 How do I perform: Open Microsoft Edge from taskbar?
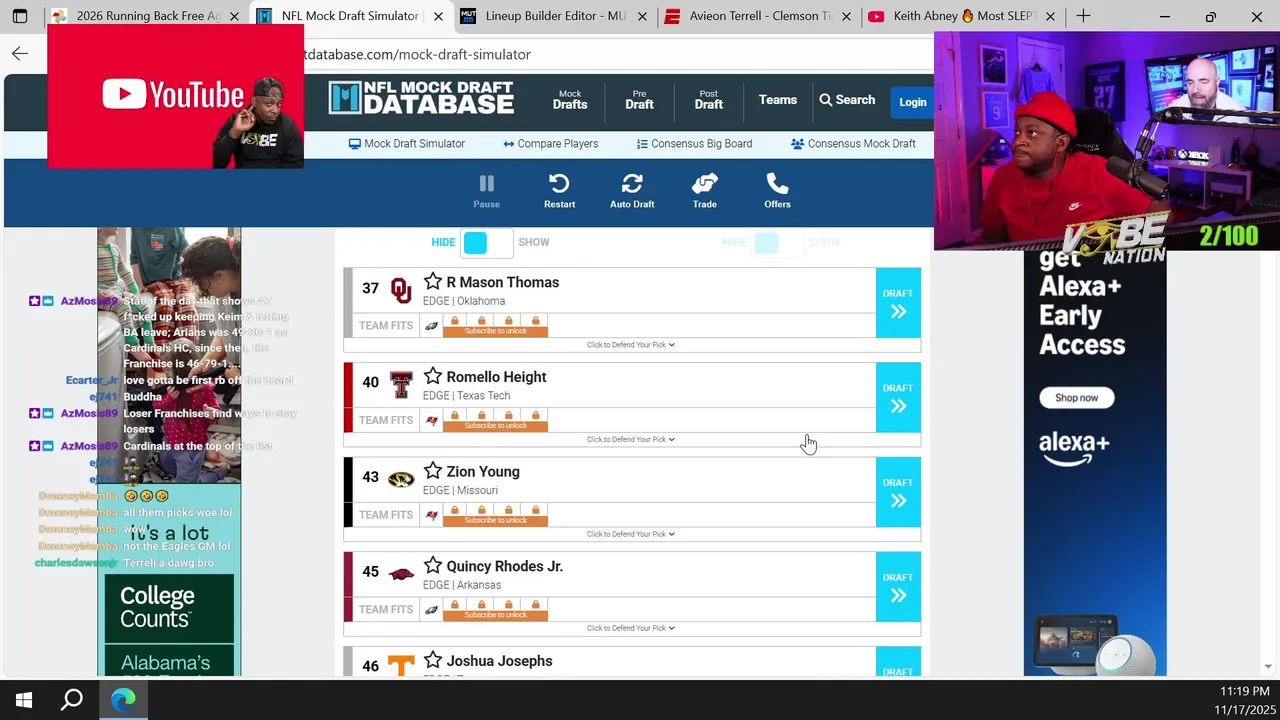[x=123, y=700]
